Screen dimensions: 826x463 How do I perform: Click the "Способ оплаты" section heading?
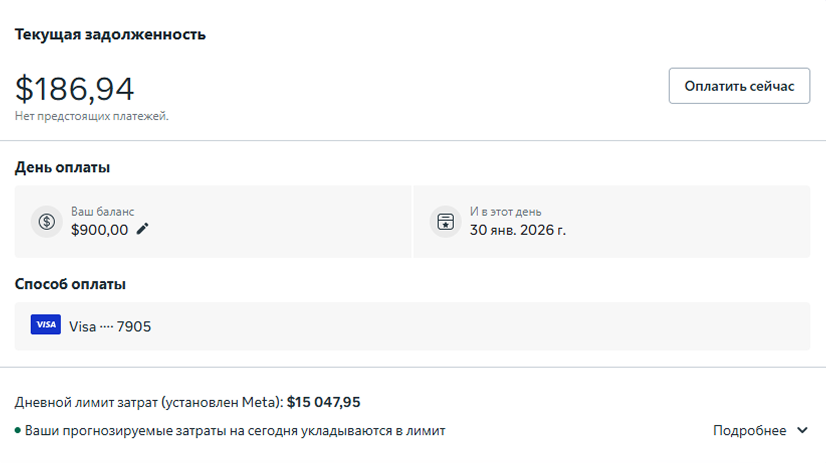70,284
